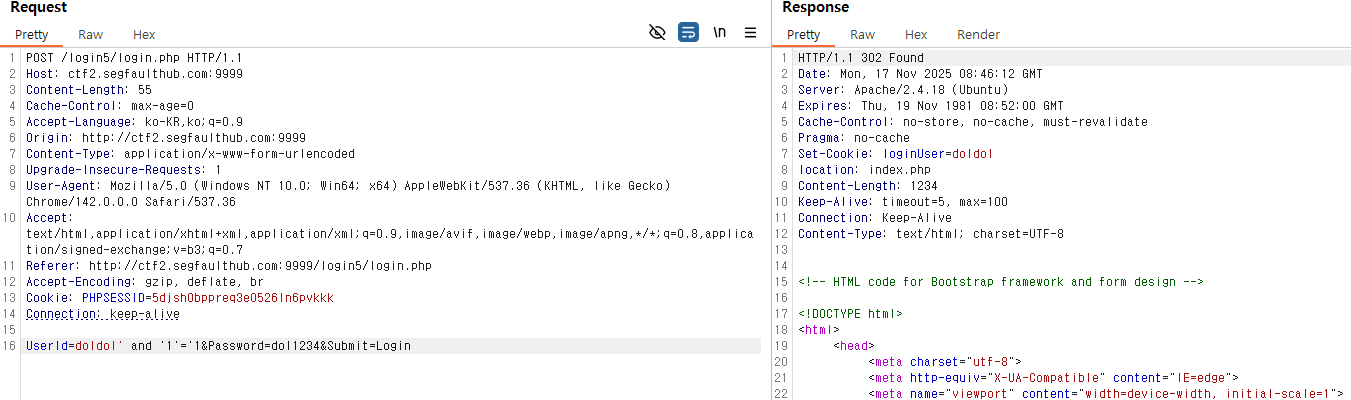Click the Origin header URL in the request
The width and height of the screenshot is (1351, 400).
(x=194, y=138)
